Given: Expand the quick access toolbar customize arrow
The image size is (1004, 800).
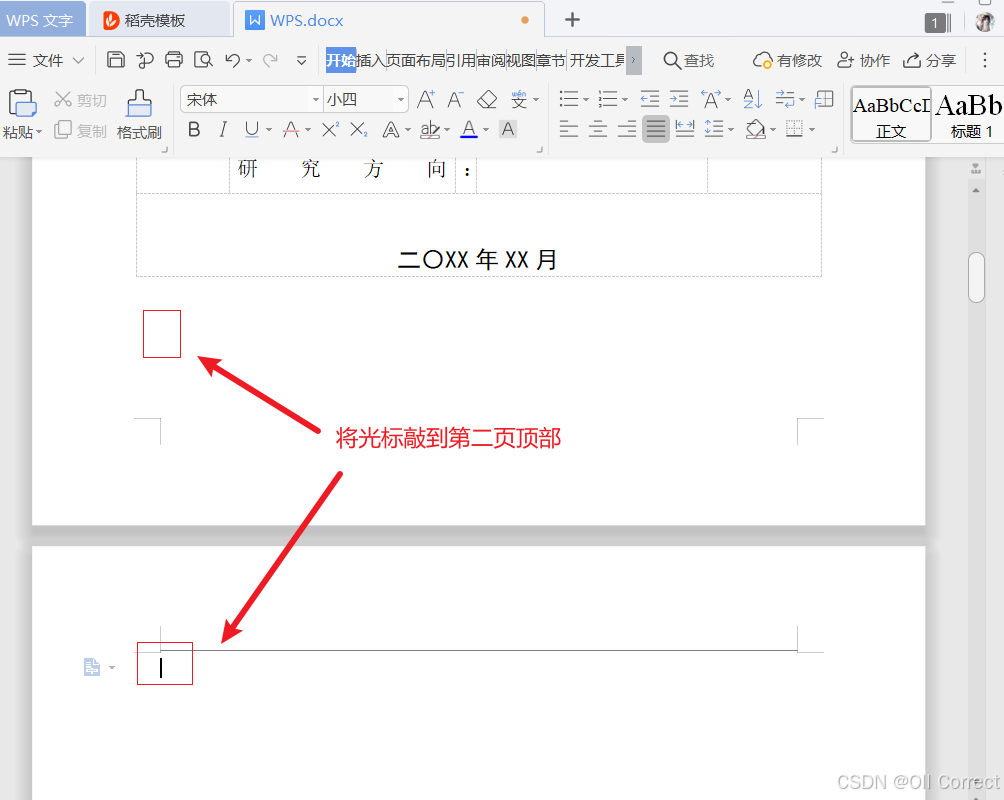Looking at the screenshot, I should [x=301, y=60].
